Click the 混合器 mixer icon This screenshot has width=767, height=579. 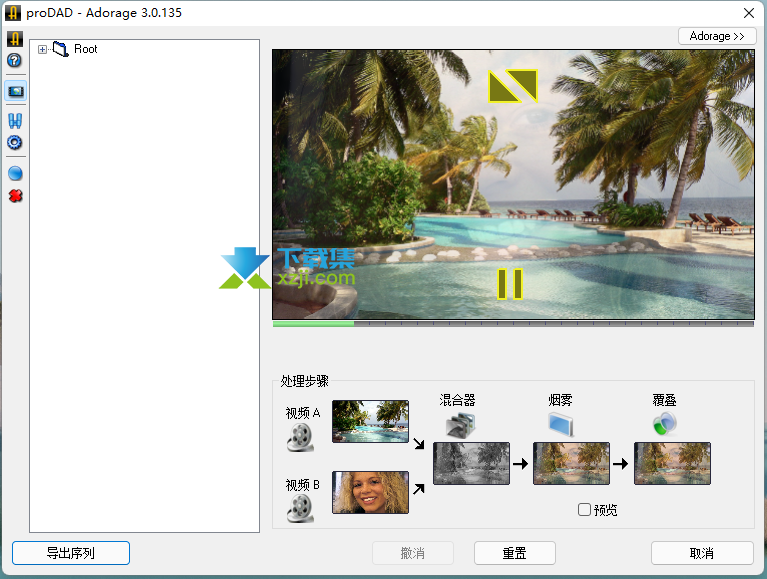[x=460, y=425]
